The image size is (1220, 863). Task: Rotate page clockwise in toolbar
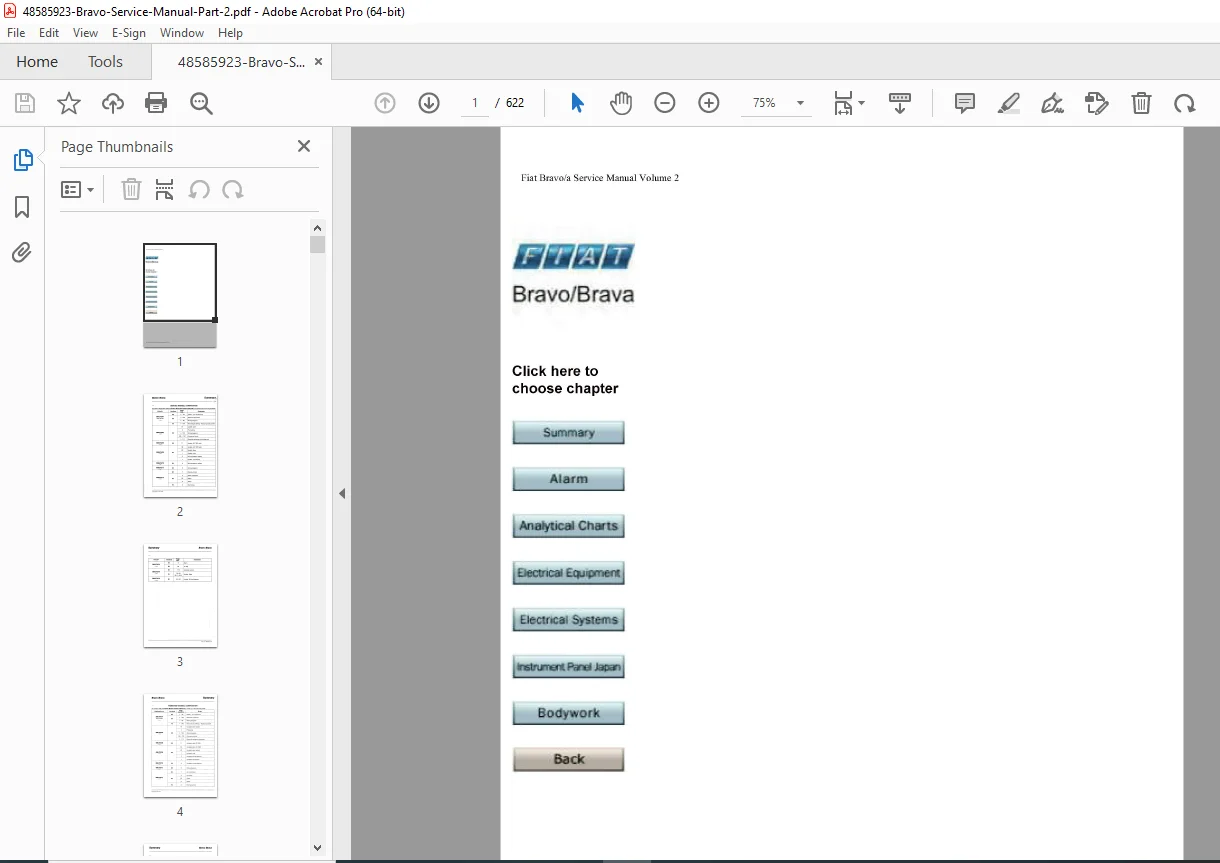click(x=1185, y=103)
